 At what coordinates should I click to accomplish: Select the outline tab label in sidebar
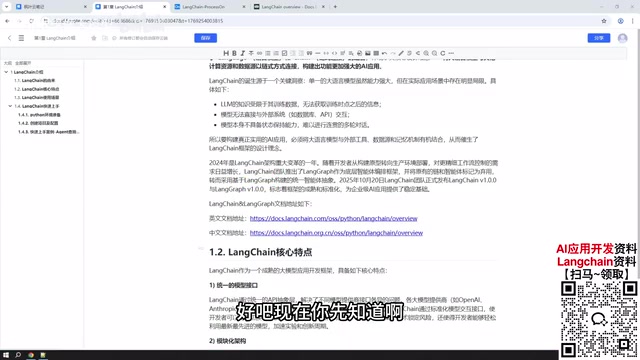(x=8, y=63)
